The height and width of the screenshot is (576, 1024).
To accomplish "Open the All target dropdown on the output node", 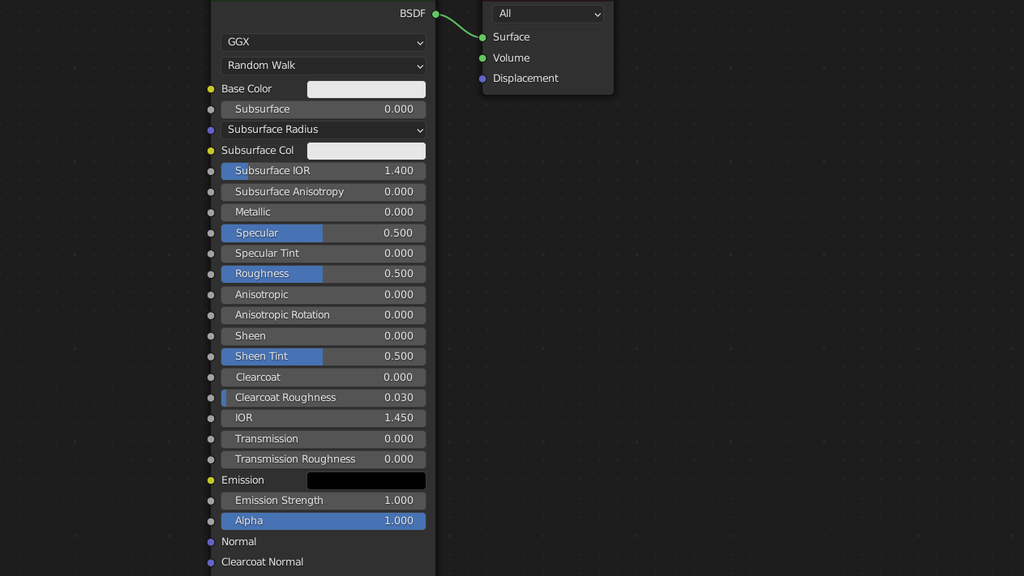I will (547, 14).
